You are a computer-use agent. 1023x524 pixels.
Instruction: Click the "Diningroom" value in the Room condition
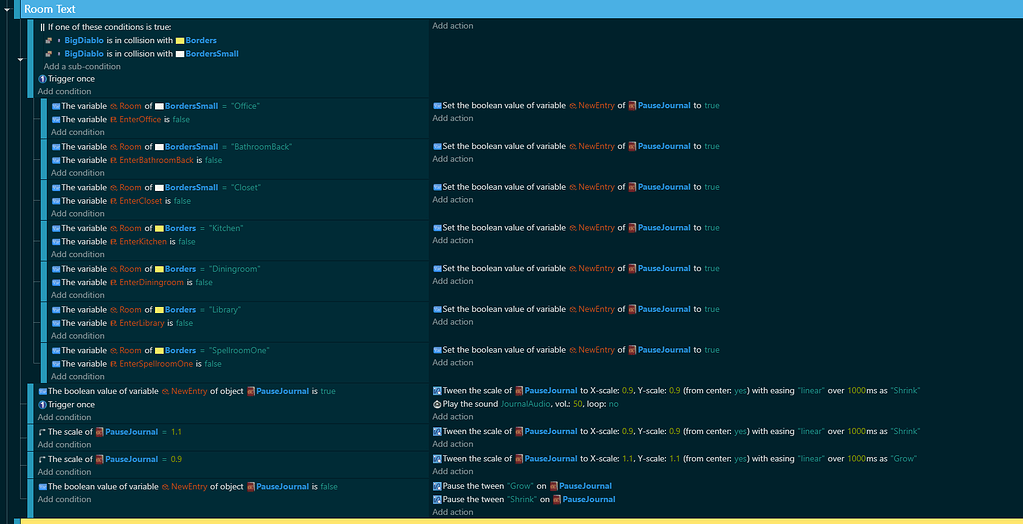(x=231, y=269)
